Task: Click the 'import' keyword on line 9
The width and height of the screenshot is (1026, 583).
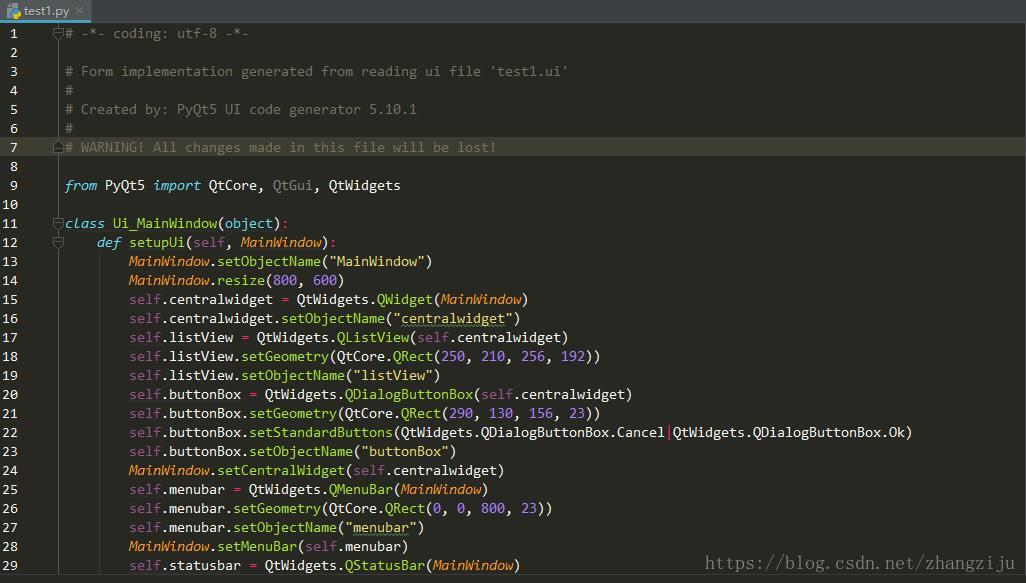Action: click(x=177, y=186)
